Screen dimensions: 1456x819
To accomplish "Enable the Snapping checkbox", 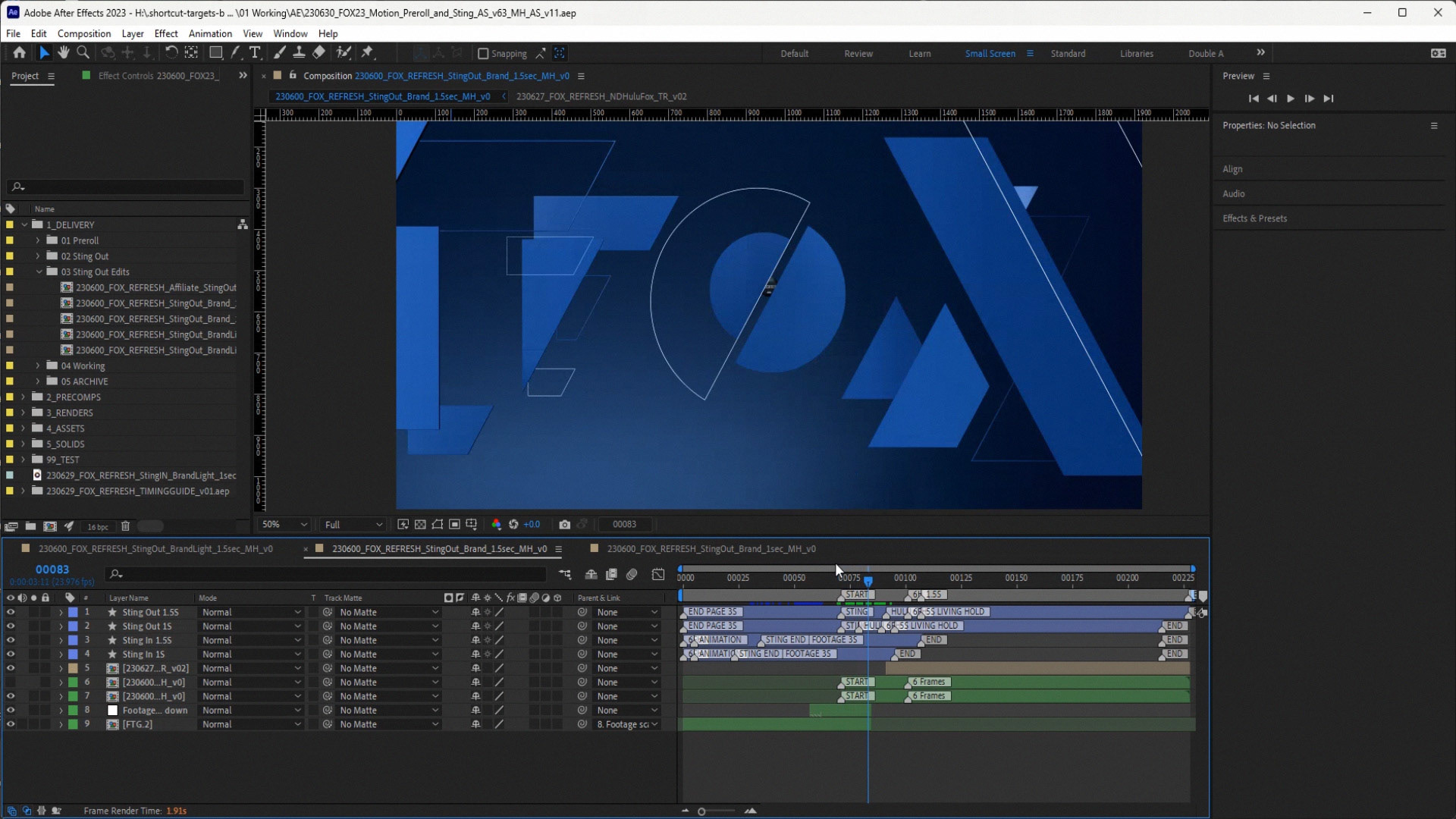I will [x=483, y=53].
